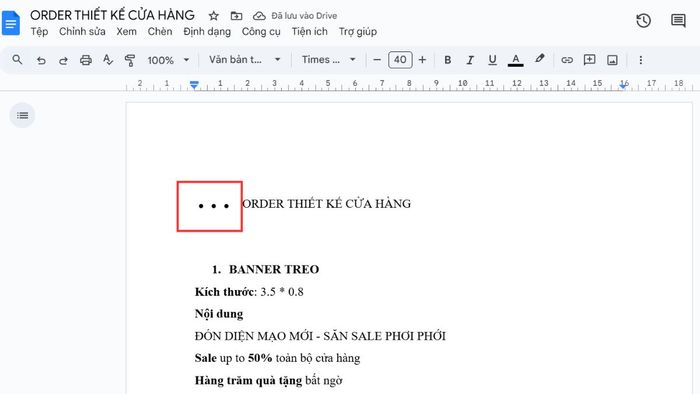Screen dimensions: 700x394
Task: Open the Văn bản text style dropdown
Action: tap(245, 60)
